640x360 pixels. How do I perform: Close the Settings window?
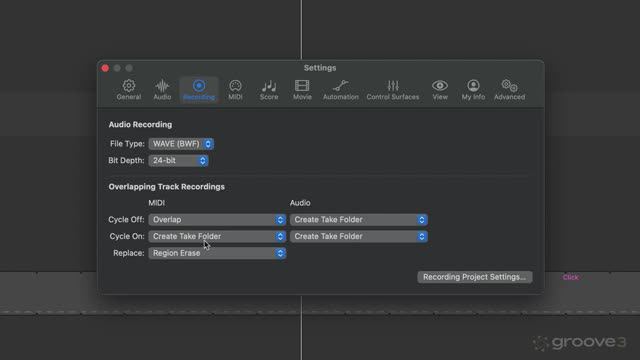point(105,68)
